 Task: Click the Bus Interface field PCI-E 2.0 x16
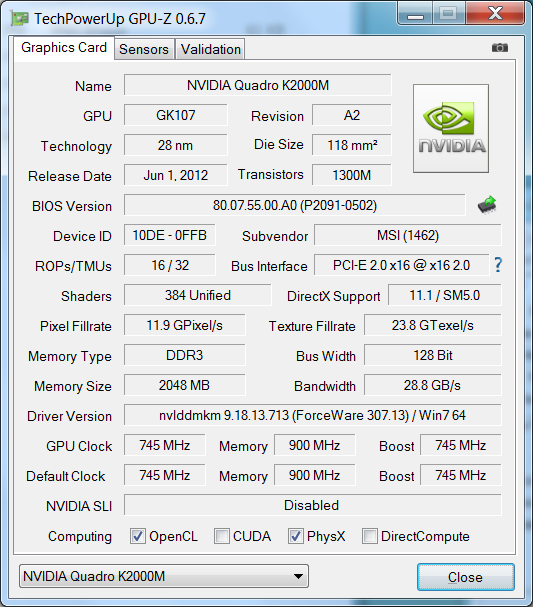point(401,265)
